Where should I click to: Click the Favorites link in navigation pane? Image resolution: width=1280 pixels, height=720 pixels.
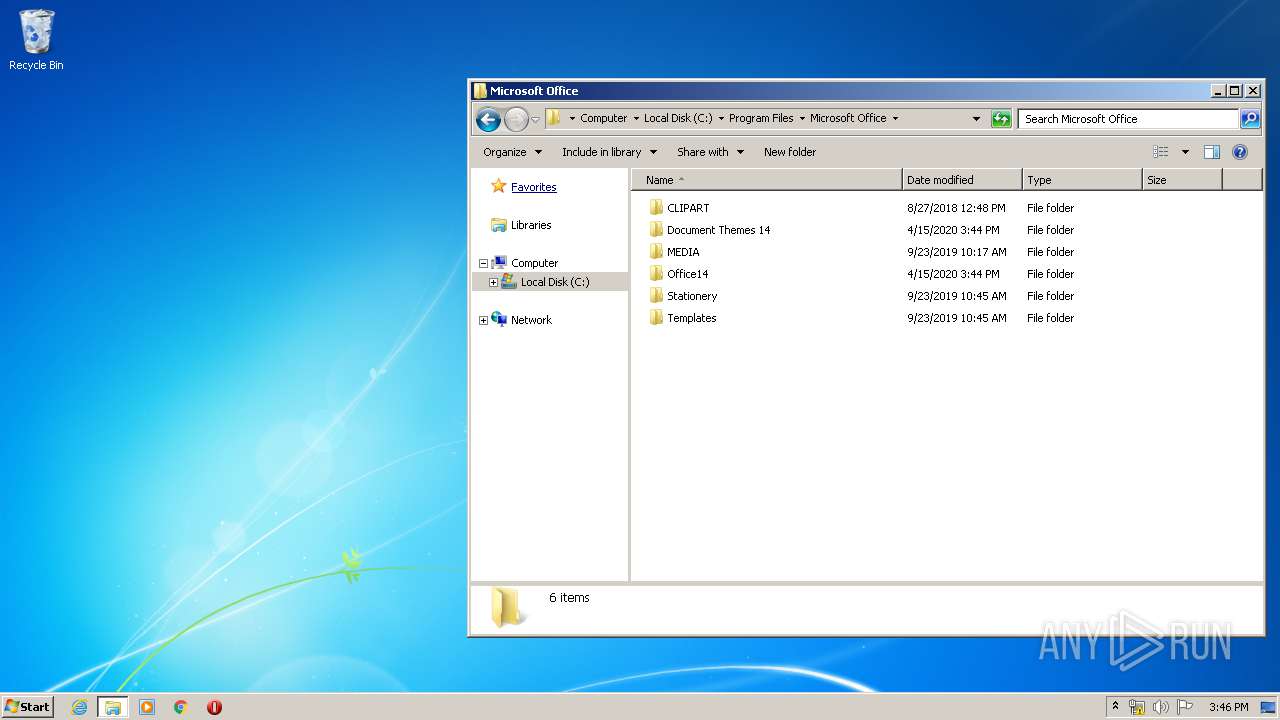pos(534,187)
